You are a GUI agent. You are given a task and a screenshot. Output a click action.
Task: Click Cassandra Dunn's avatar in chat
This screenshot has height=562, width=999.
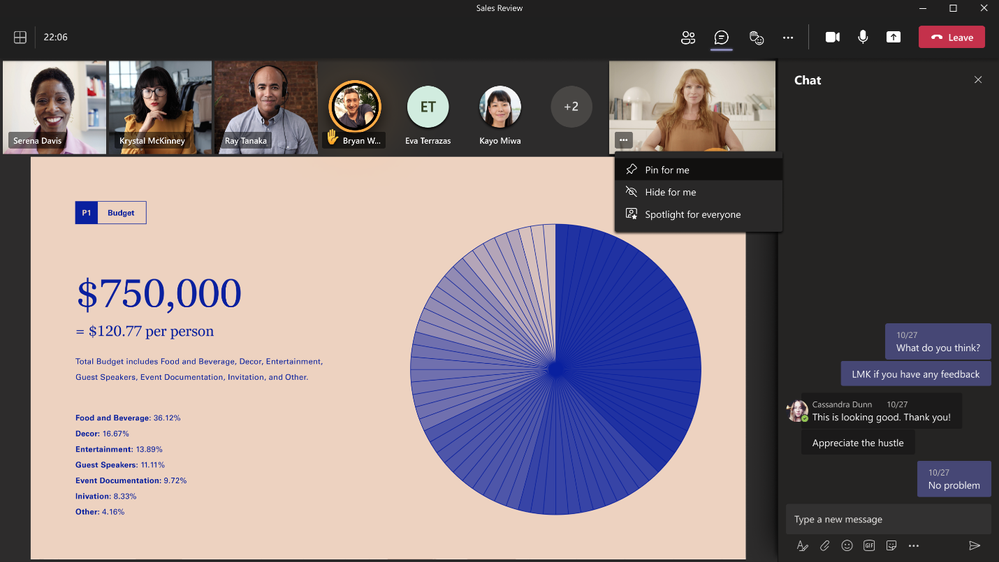click(x=797, y=411)
